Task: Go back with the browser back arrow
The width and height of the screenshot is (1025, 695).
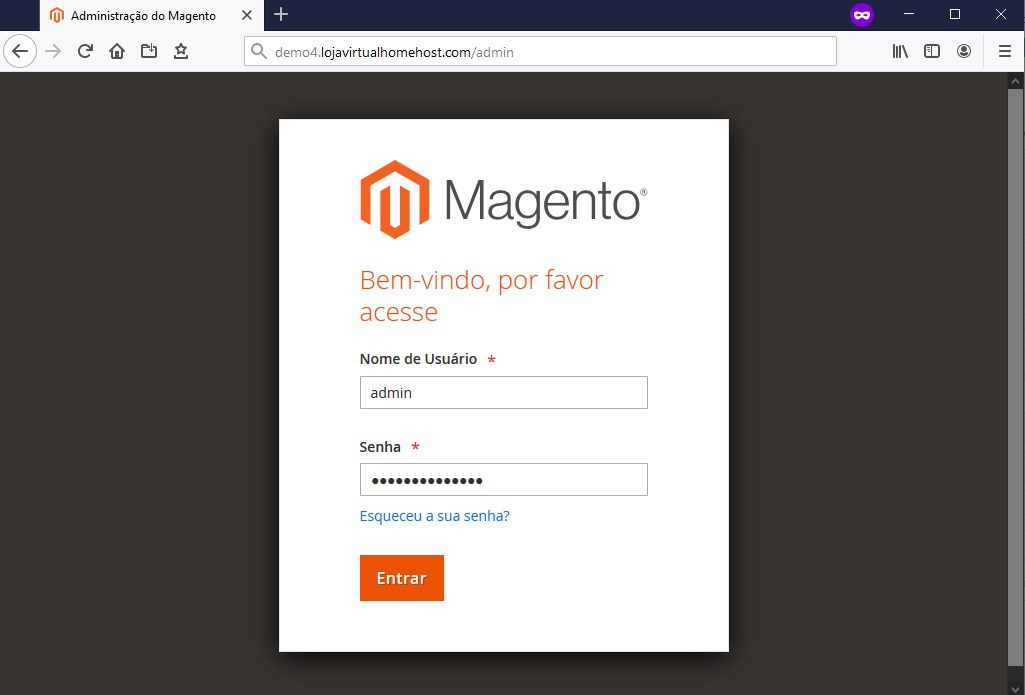Action: [x=20, y=51]
